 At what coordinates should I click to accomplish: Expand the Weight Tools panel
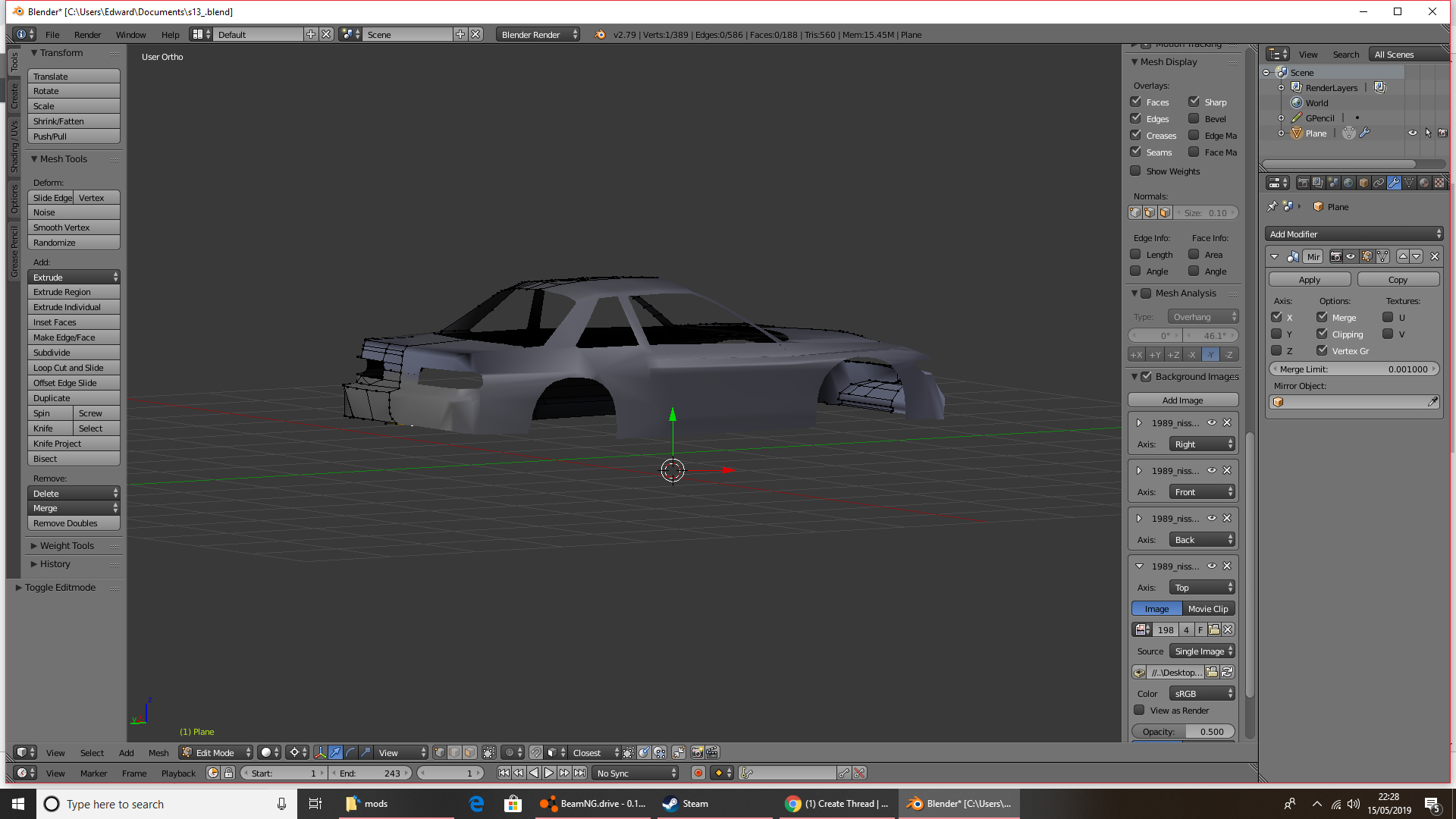(x=67, y=545)
